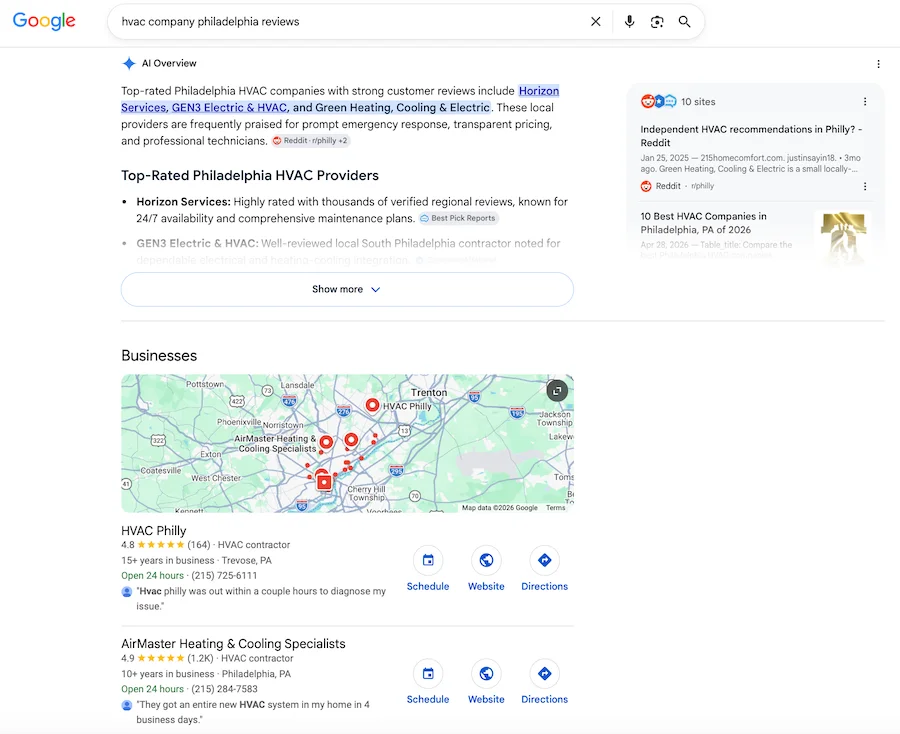
Task: Click HVAC Philly Open 24 hours text
Action: [x=153, y=576]
